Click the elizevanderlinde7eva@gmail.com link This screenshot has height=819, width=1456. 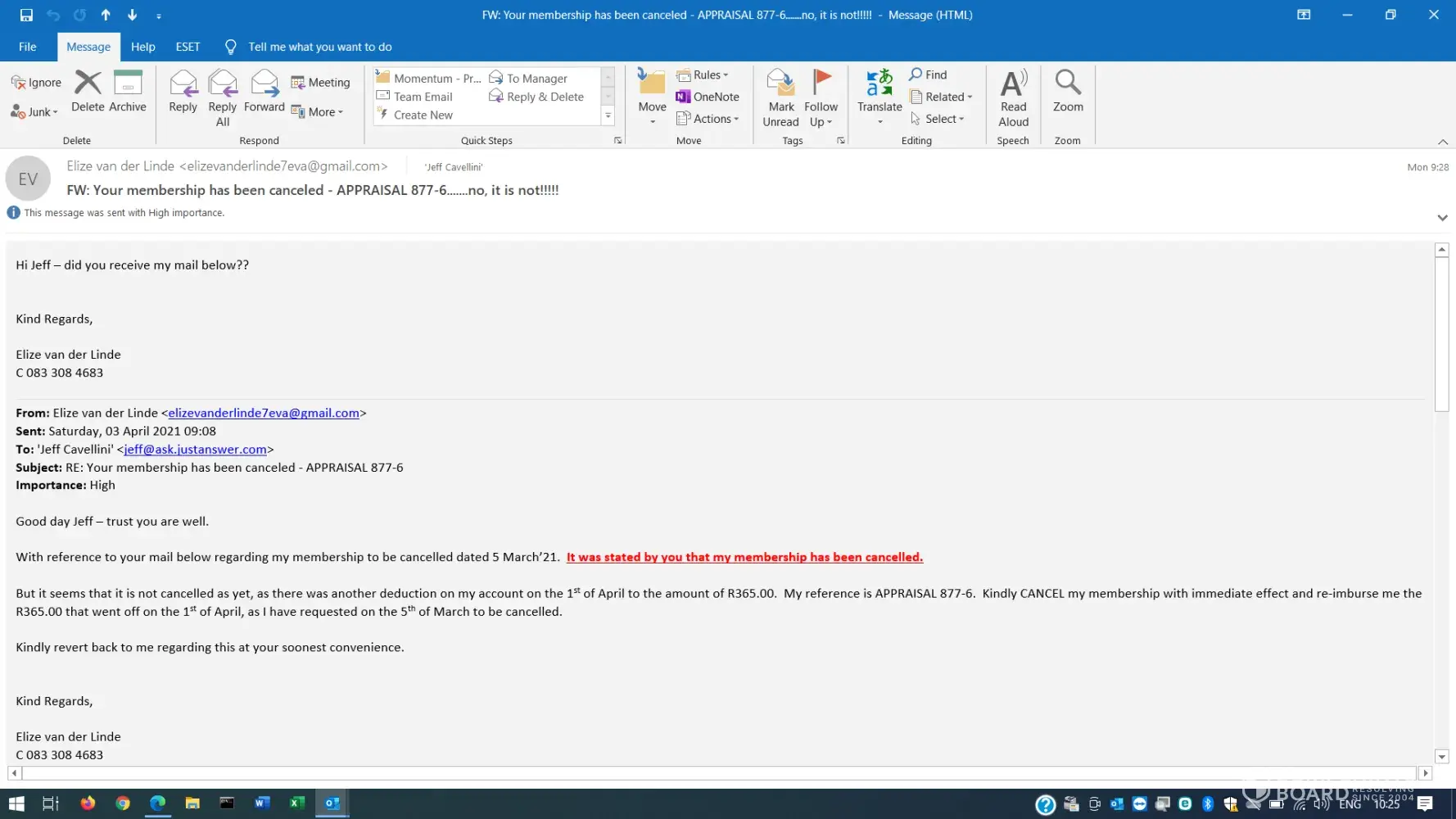click(x=264, y=414)
